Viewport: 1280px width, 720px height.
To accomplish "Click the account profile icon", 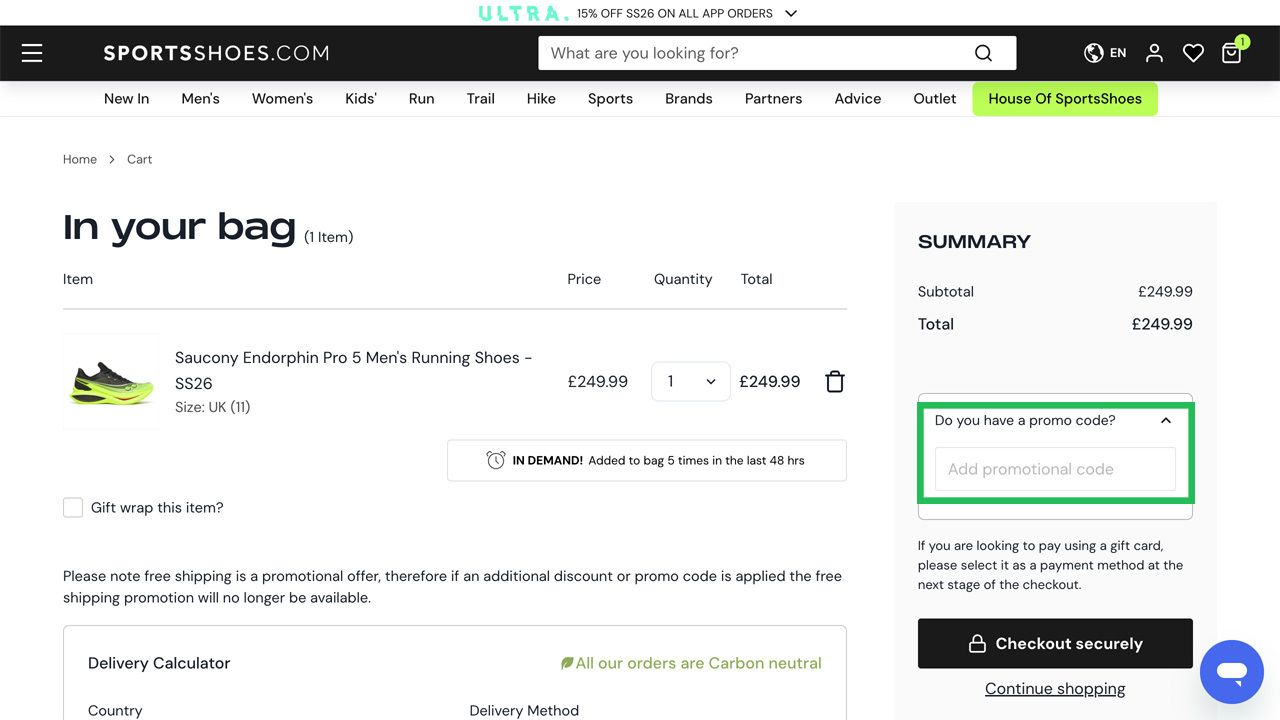I will (x=1154, y=52).
